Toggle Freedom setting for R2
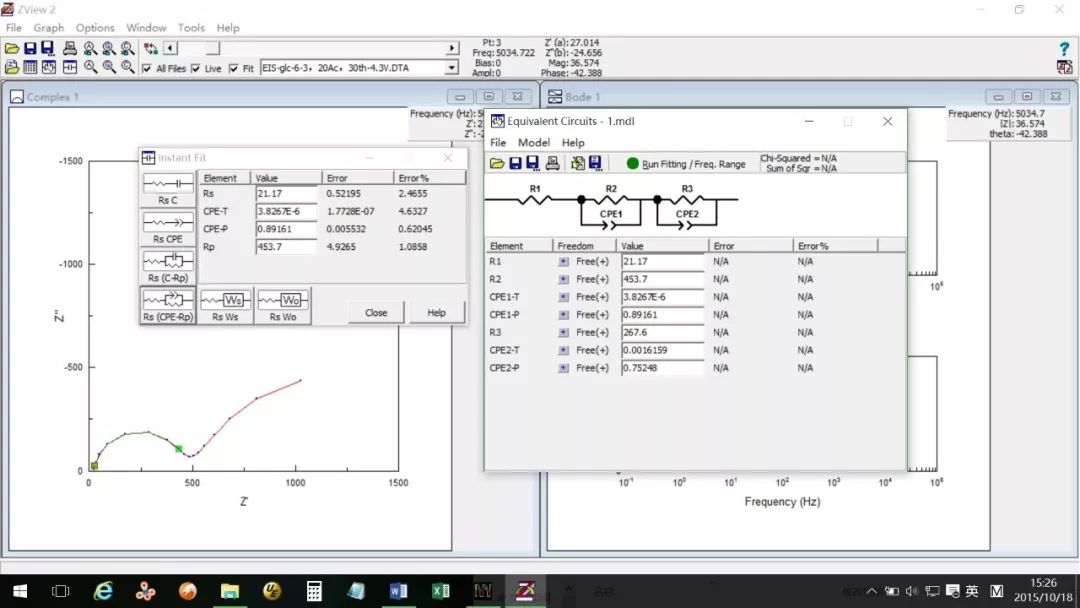Image resolution: width=1080 pixels, height=608 pixels. [x=563, y=280]
